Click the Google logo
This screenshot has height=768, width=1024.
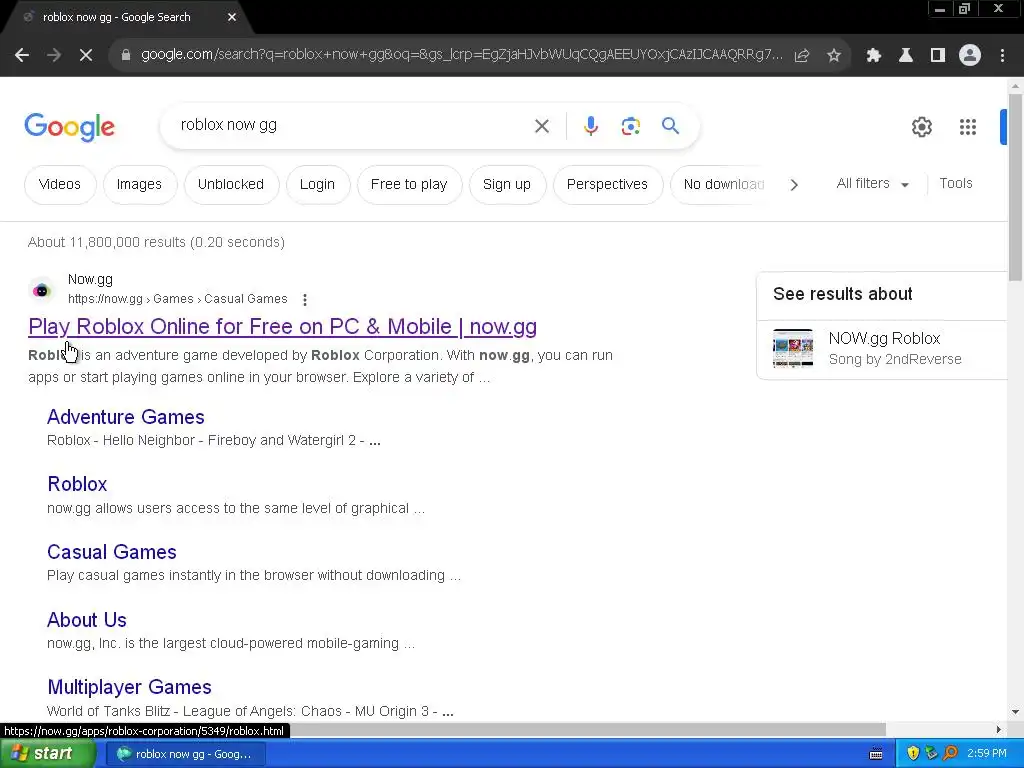(x=69, y=127)
